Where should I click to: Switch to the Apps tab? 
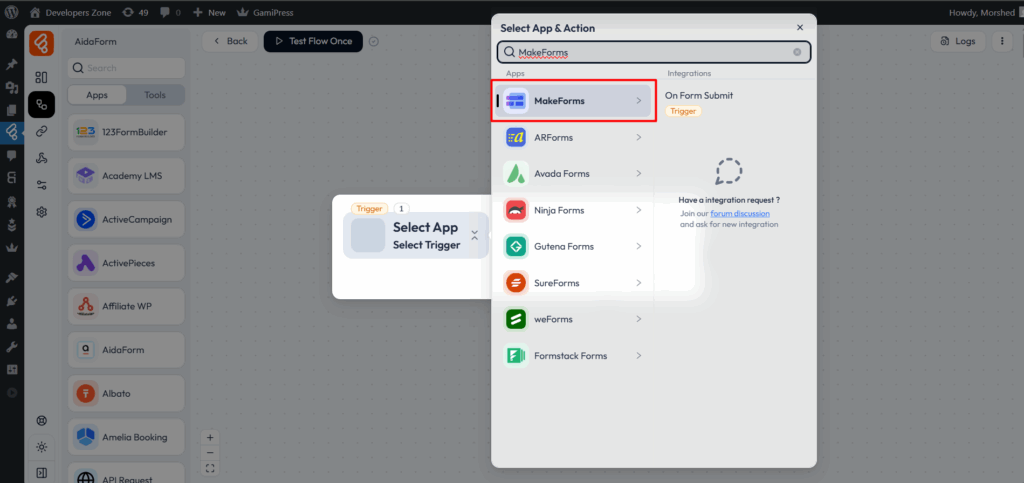(x=97, y=95)
